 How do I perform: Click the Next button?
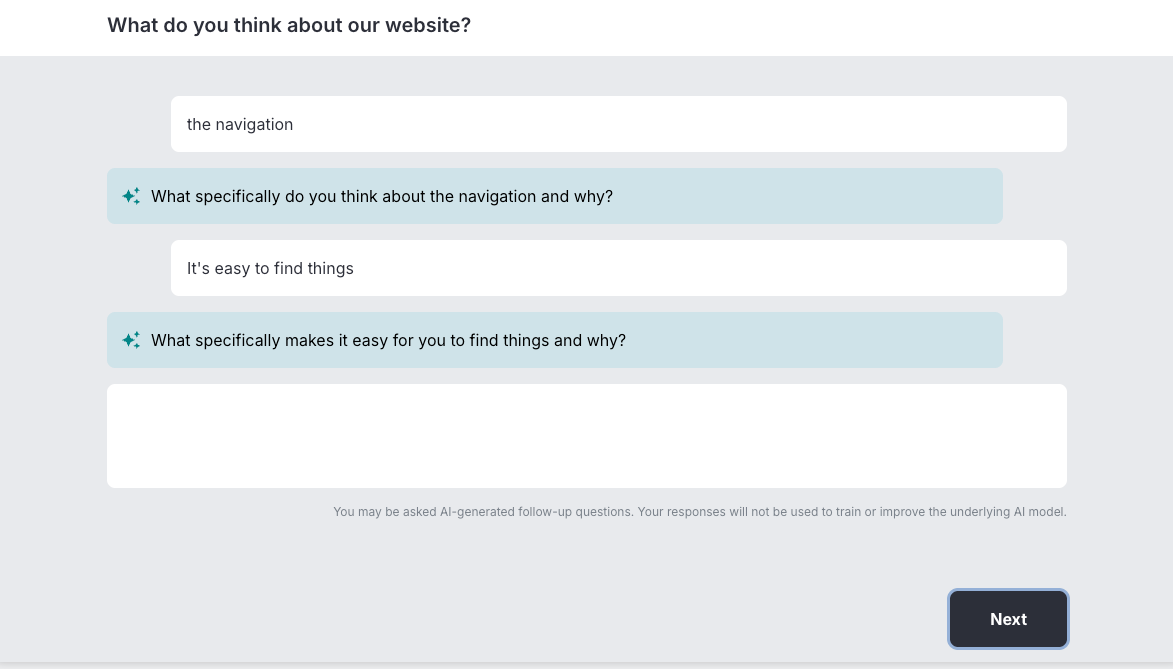click(1008, 619)
